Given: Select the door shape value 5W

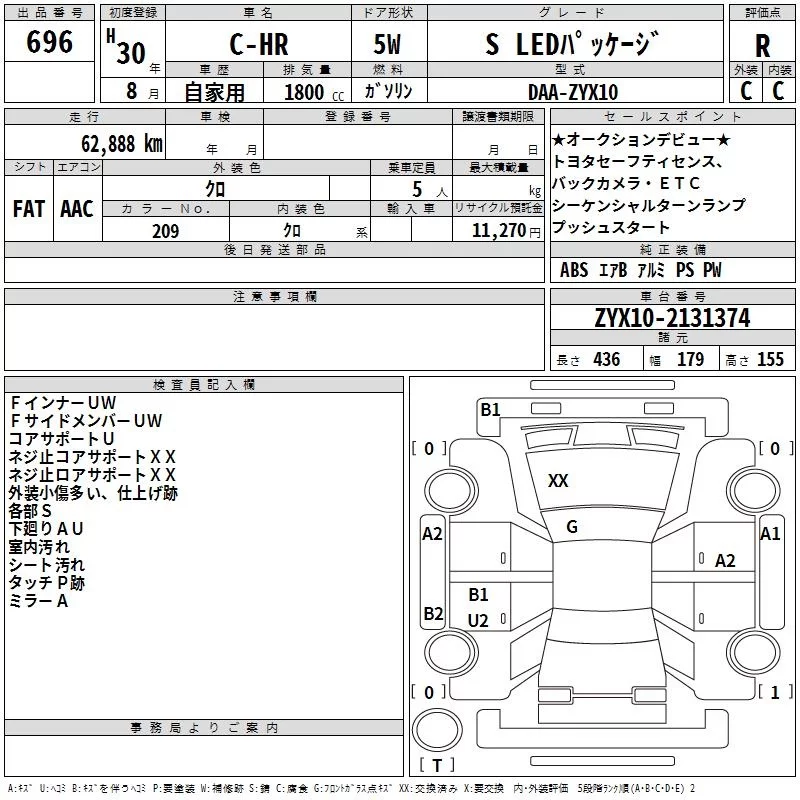Looking at the screenshot, I should coord(387,44).
